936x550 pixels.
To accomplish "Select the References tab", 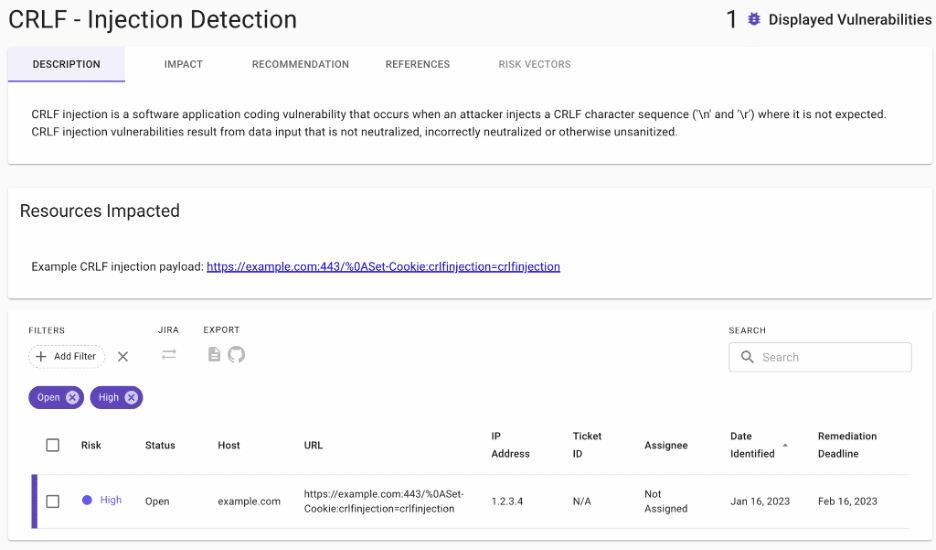I will point(417,64).
